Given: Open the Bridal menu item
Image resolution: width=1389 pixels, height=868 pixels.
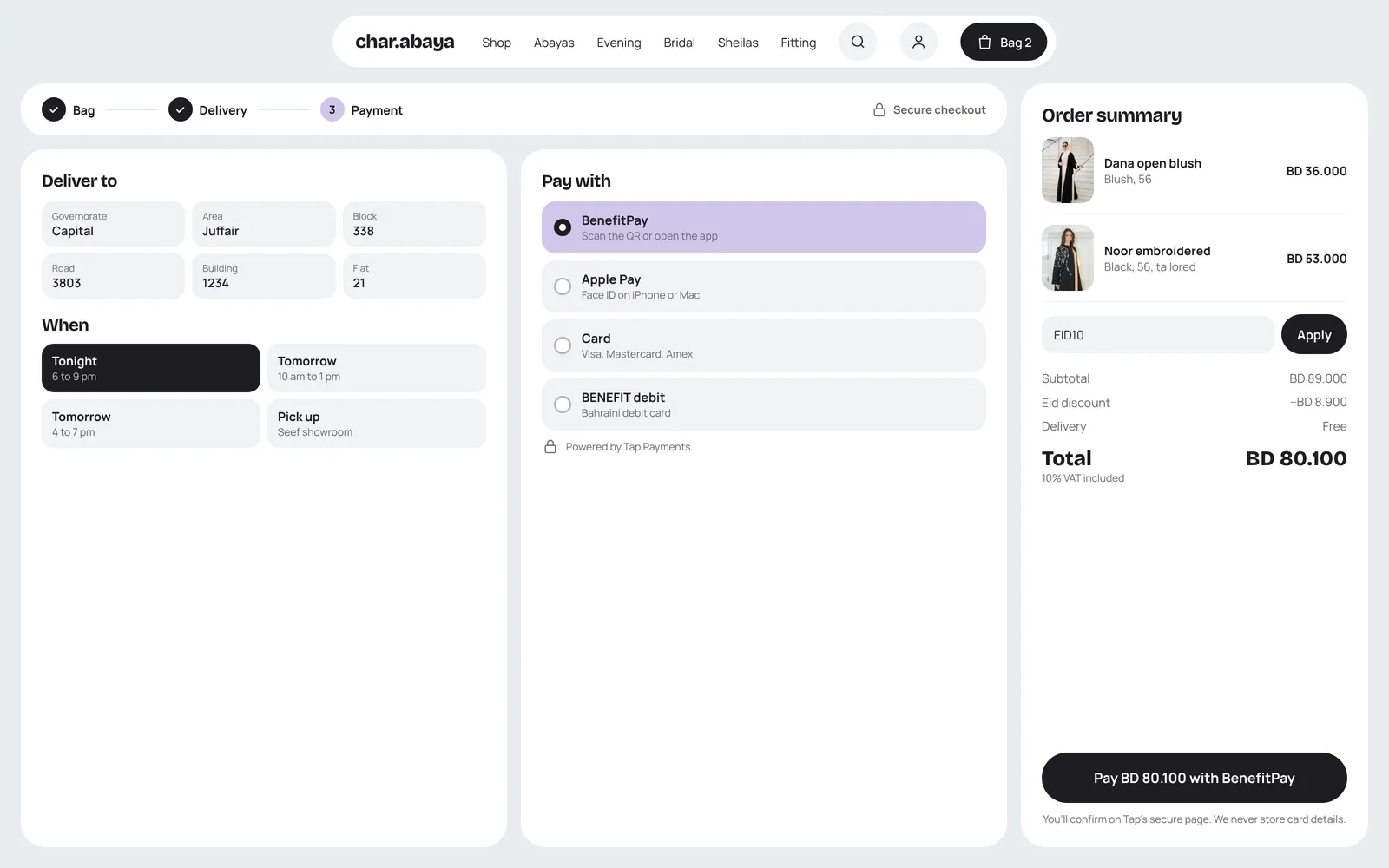Looking at the screenshot, I should point(679,43).
